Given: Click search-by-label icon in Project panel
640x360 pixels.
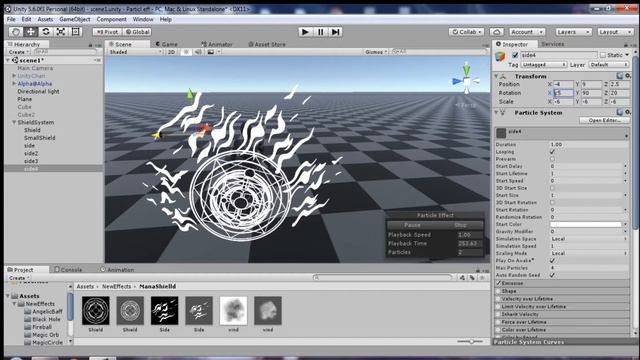Looking at the screenshot, I should [472, 278].
